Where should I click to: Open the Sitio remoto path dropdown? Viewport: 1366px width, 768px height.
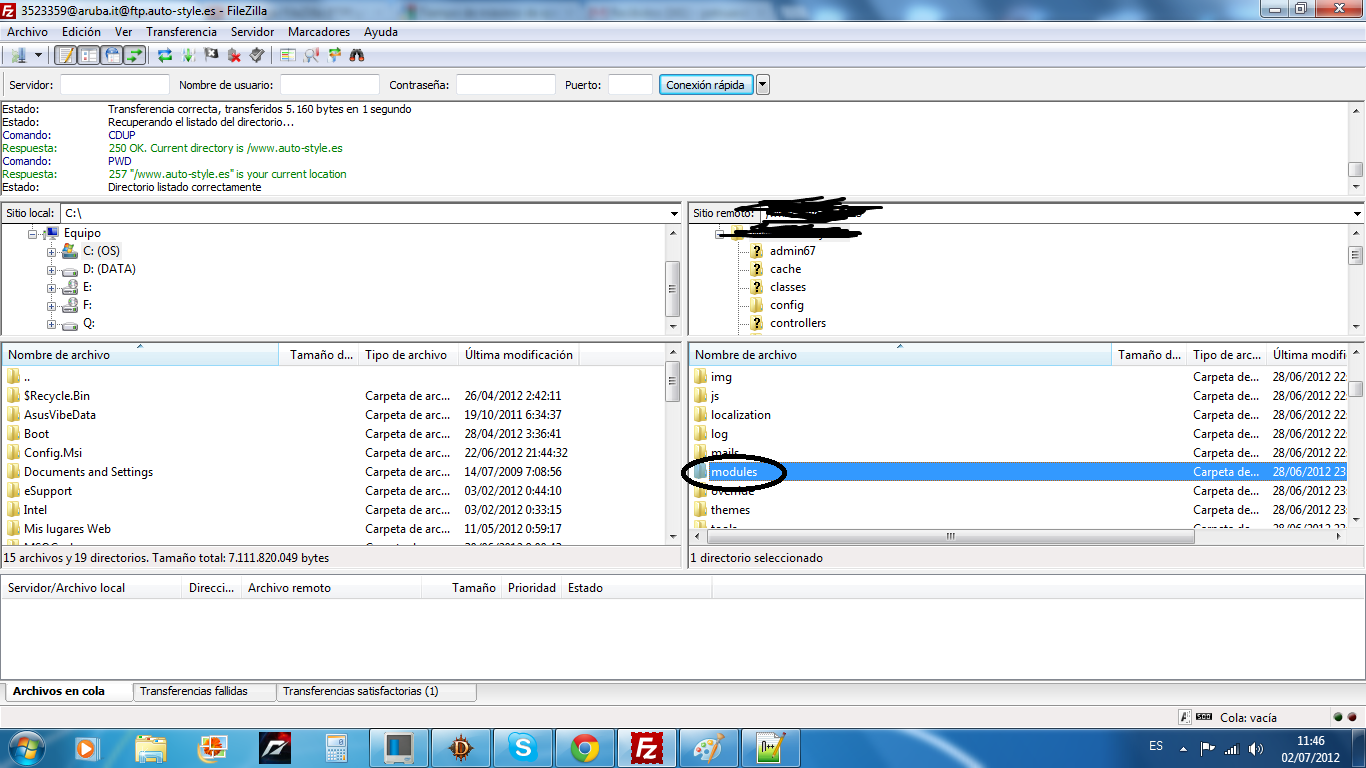[x=1357, y=214]
